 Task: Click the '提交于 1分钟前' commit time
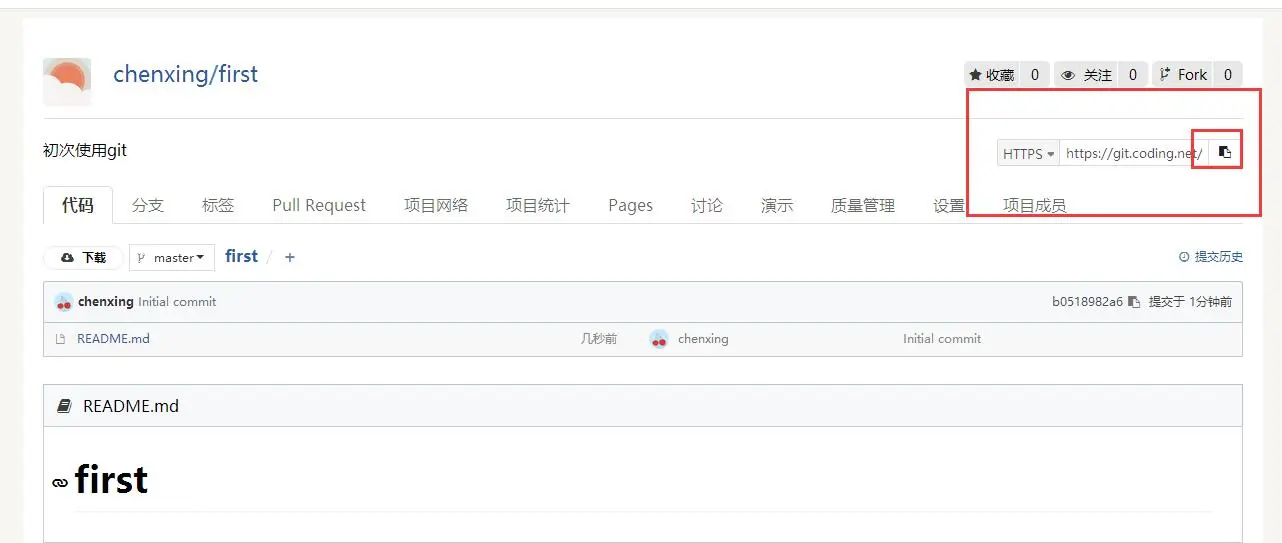pyautogui.click(x=1190, y=302)
